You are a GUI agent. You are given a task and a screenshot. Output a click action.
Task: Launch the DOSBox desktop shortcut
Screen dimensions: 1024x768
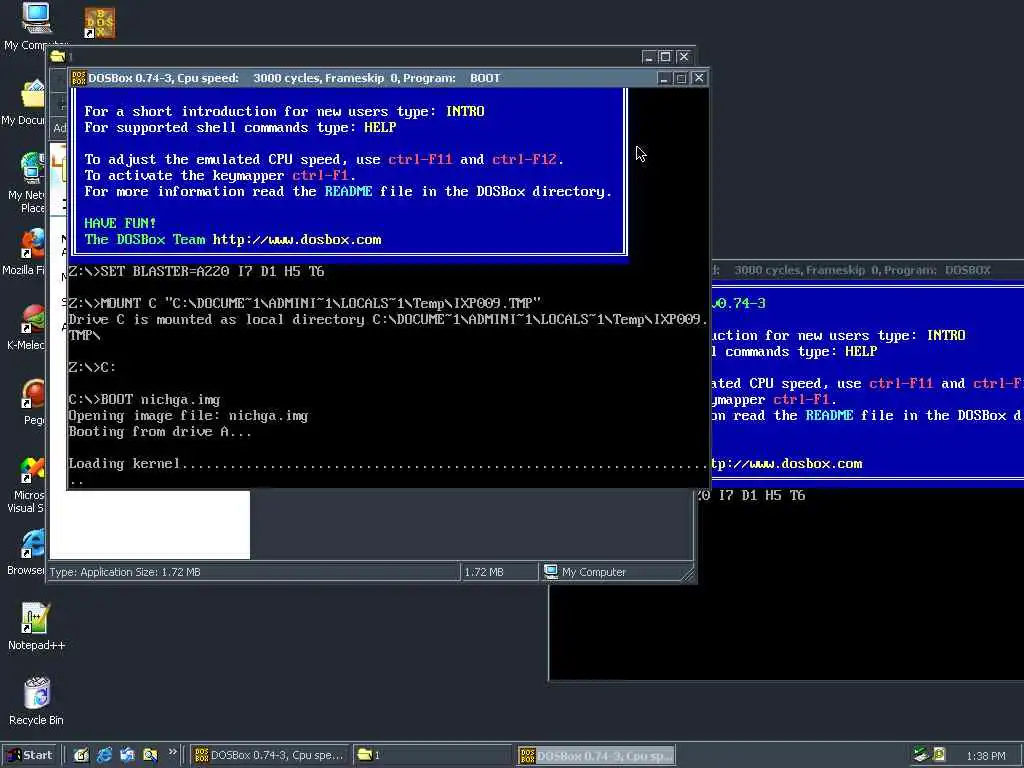coord(99,23)
